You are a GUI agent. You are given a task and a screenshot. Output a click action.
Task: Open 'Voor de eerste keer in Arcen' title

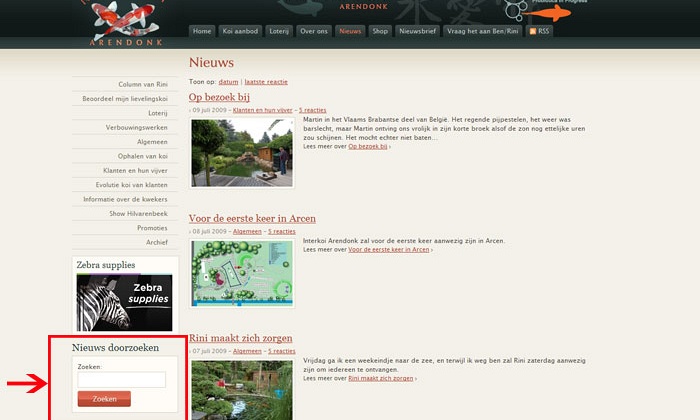click(252, 218)
